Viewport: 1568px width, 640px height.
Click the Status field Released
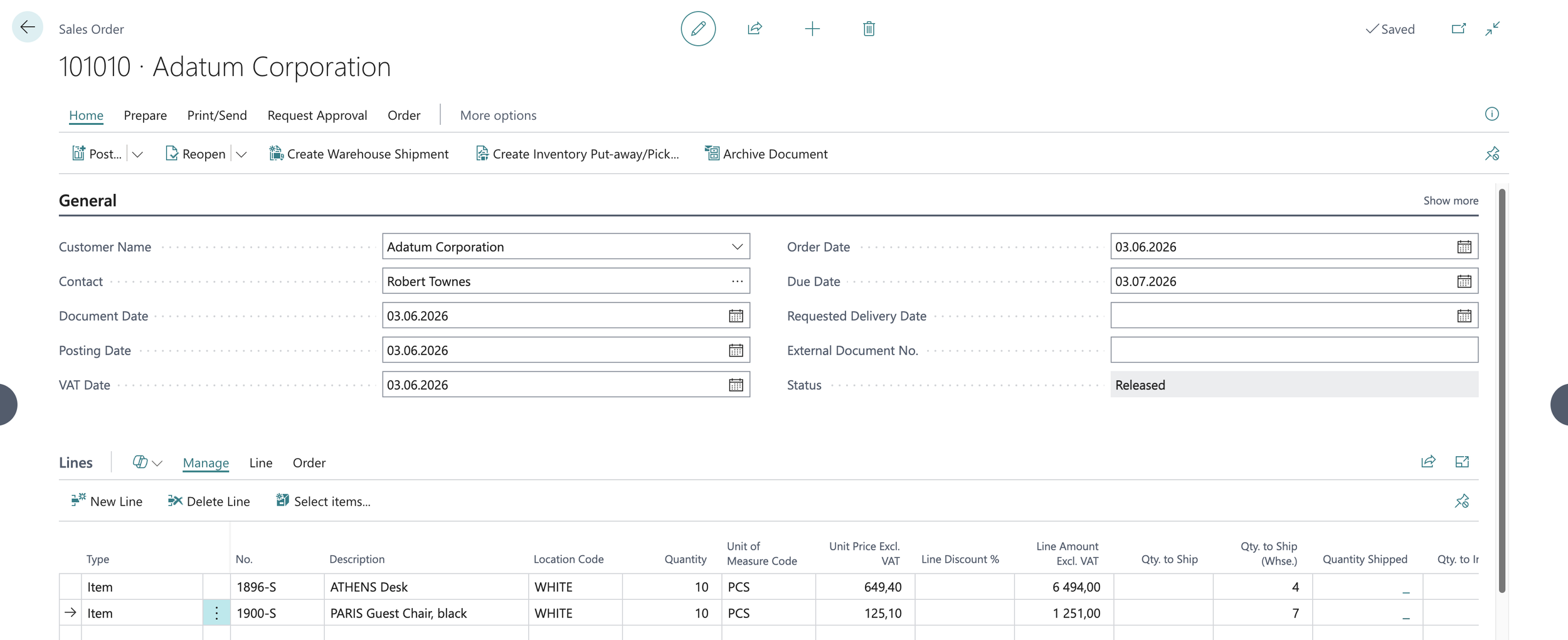click(x=1294, y=385)
